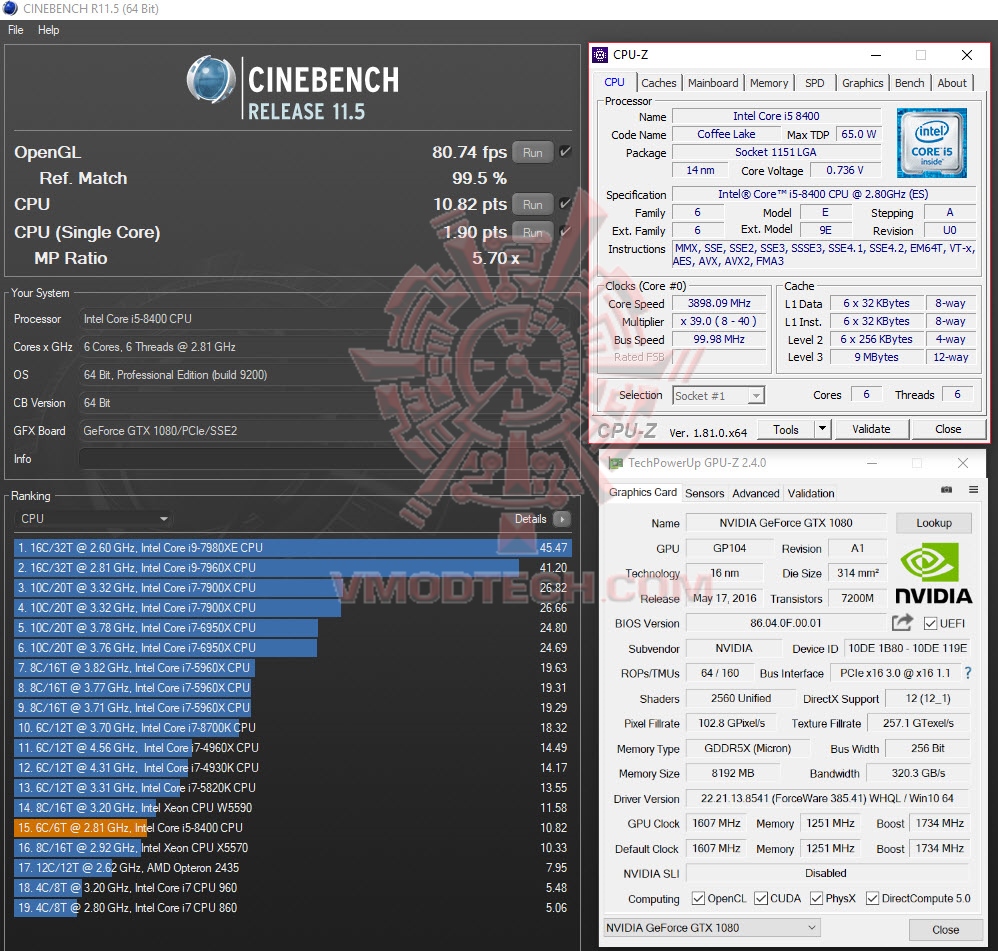Select the AMD Opteron 2435 ranking row

292,868
